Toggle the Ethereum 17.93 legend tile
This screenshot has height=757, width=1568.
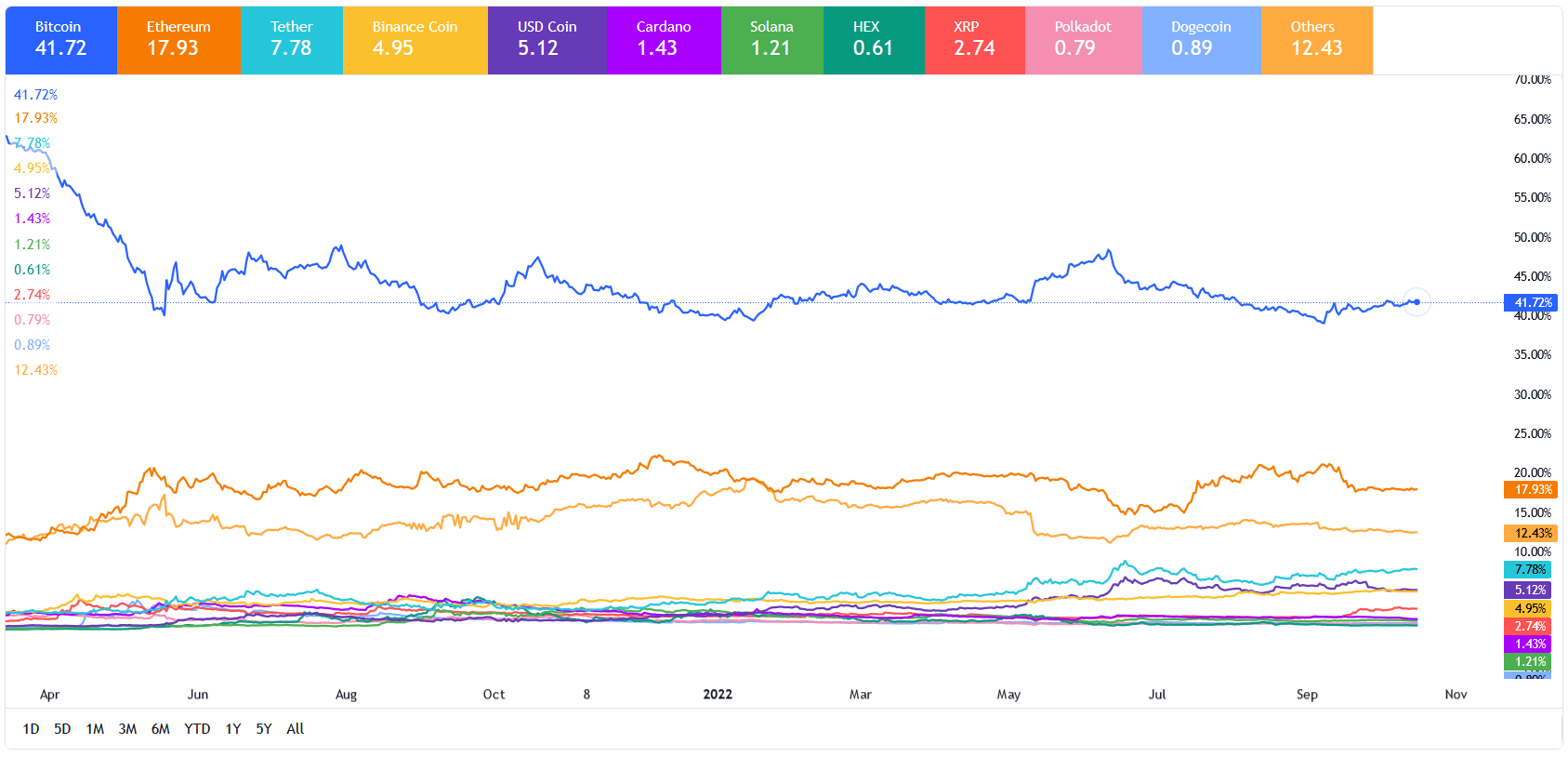[178, 40]
